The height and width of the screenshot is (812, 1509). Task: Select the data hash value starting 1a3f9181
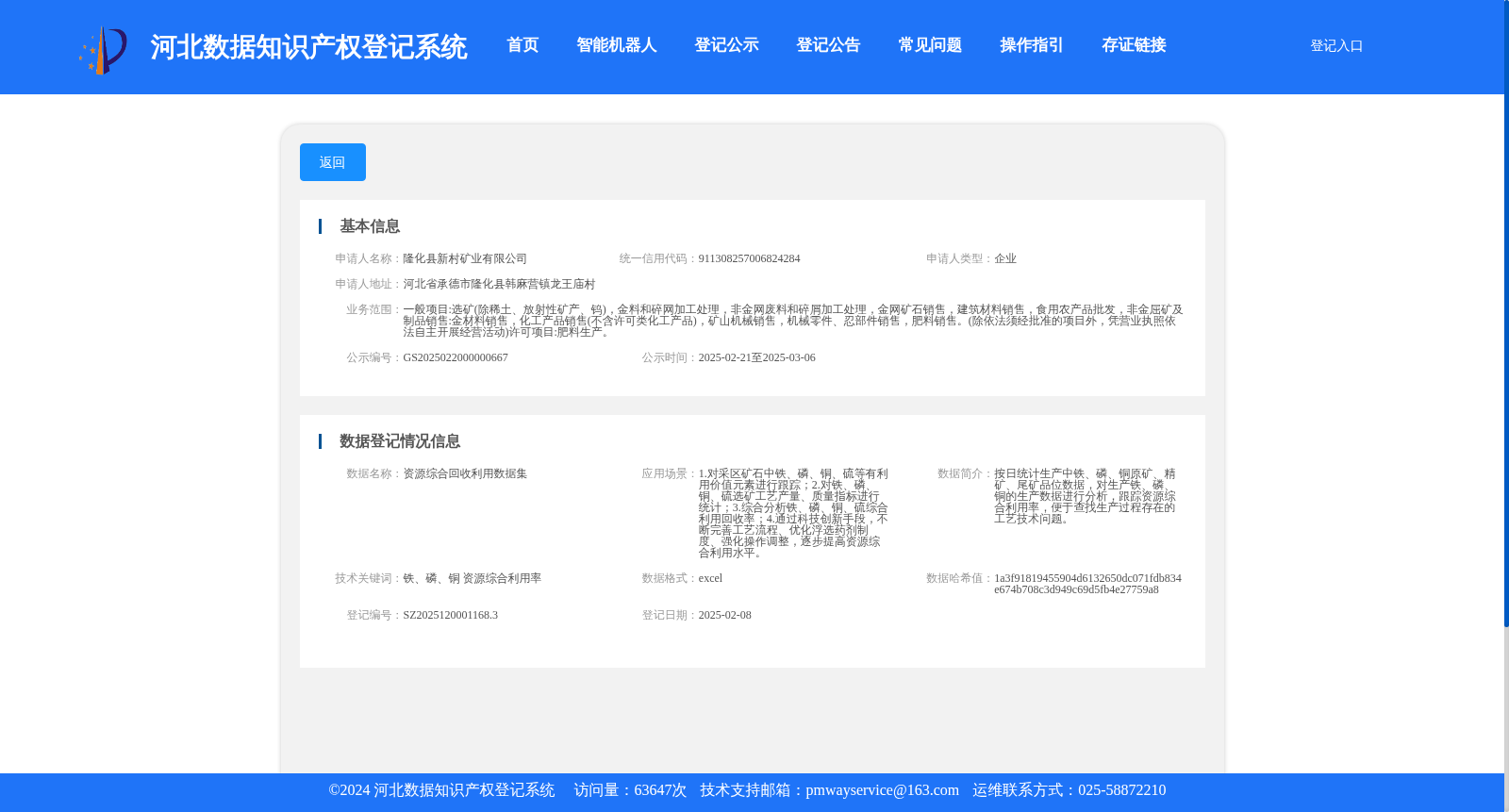(1087, 584)
